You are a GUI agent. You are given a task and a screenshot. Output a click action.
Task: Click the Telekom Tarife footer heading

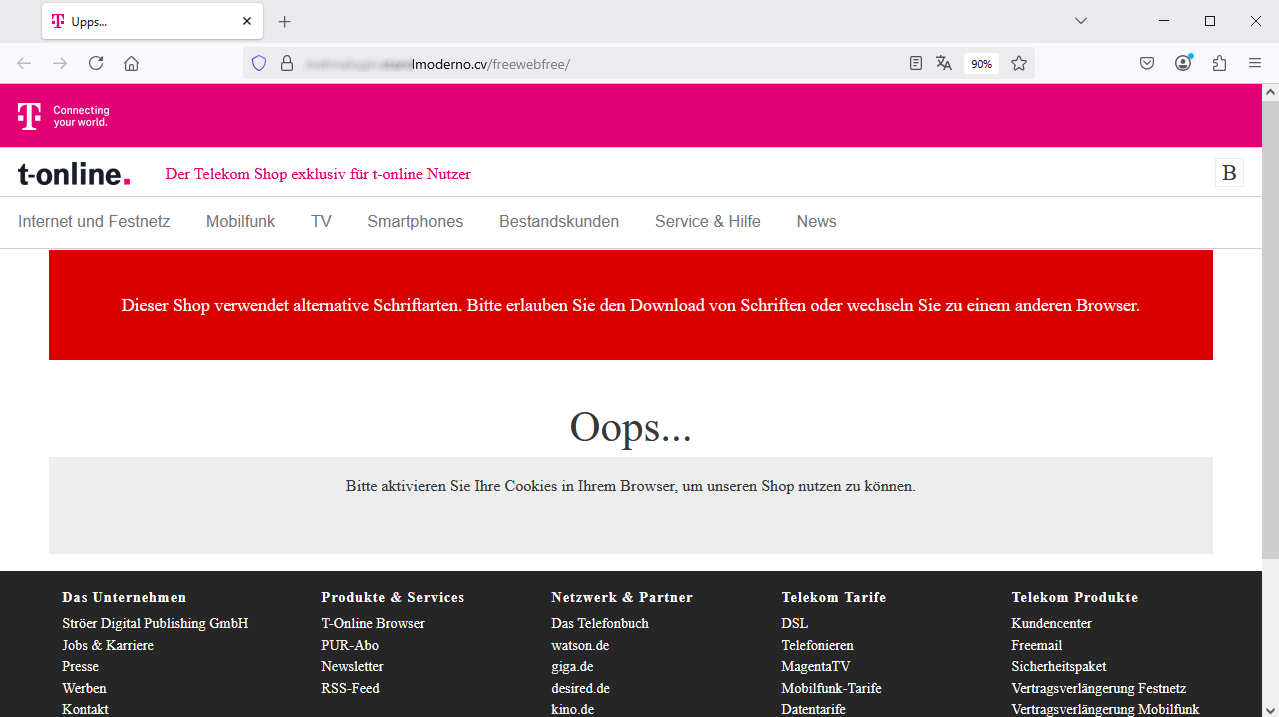(x=833, y=597)
